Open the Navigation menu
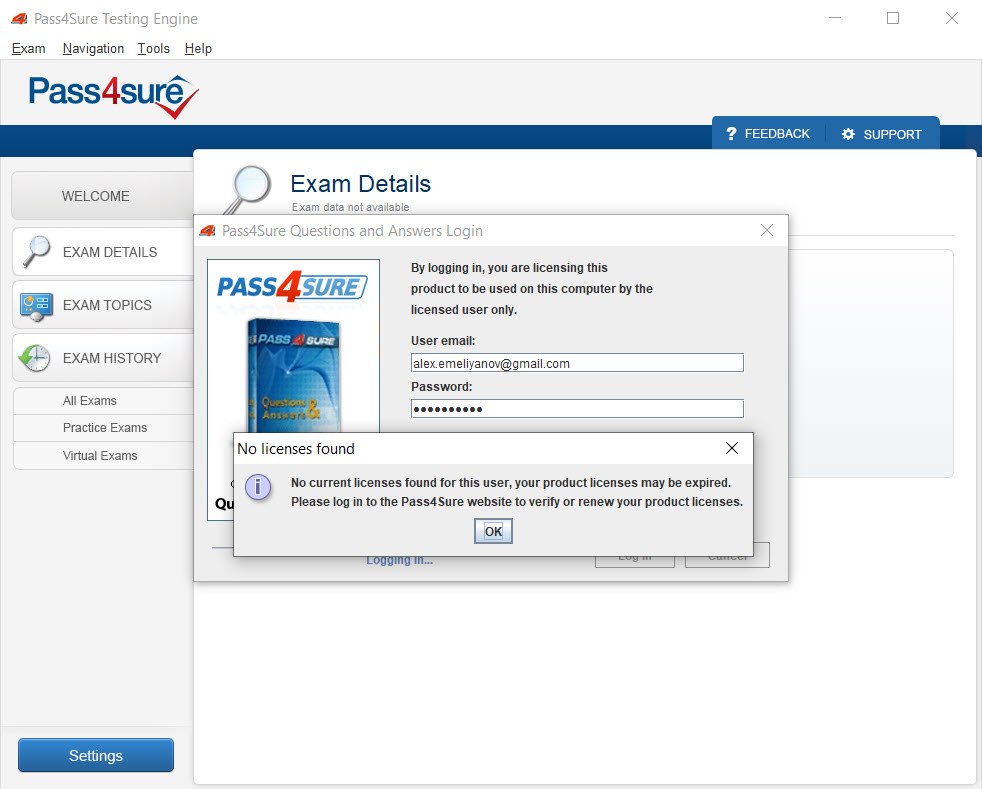The height and width of the screenshot is (789, 982). 93,48
